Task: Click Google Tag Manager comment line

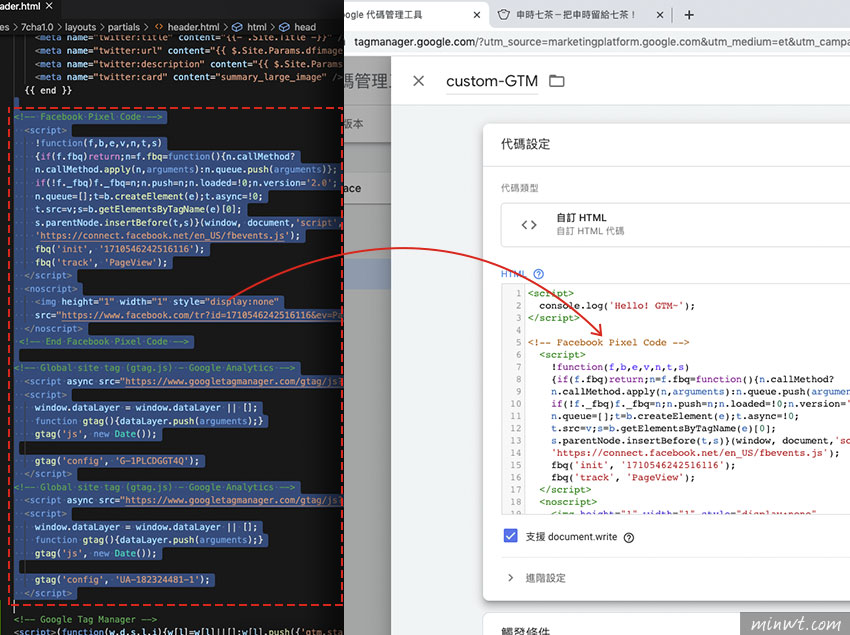Action: (x=85, y=619)
